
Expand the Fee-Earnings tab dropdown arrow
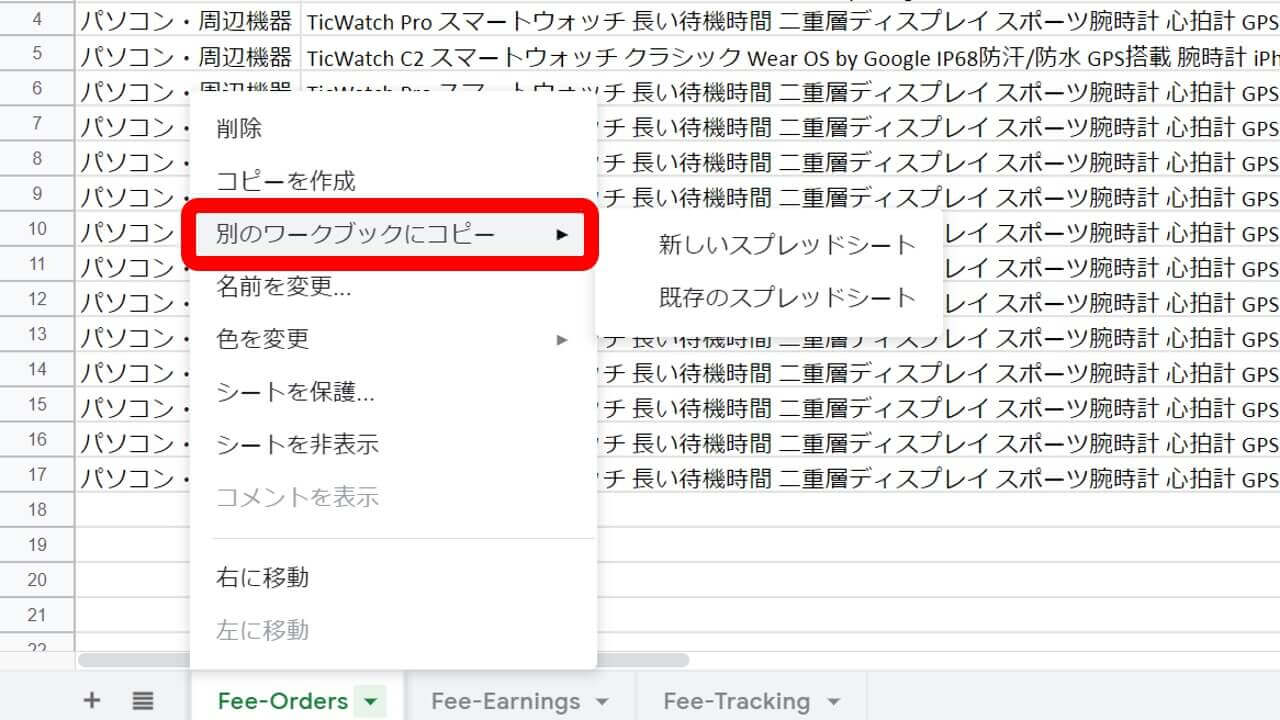point(602,702)
